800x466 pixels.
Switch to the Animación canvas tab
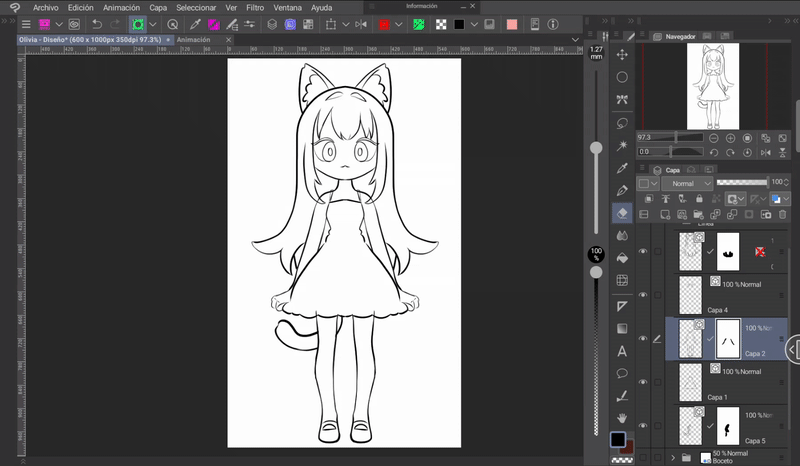tap(193, 40)
